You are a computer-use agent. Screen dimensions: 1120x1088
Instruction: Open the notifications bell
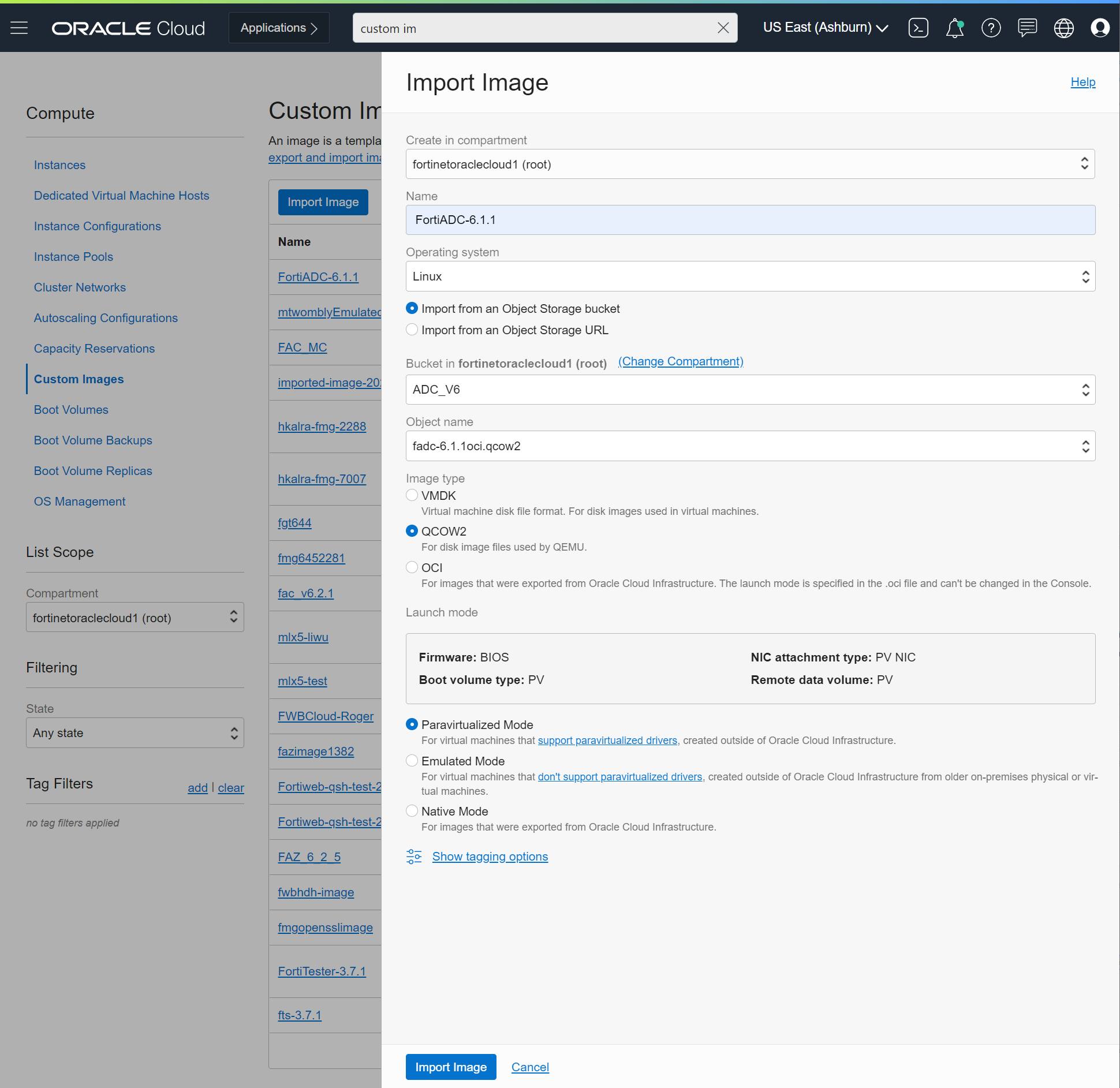pyautogui.click(x=954, y=27)
